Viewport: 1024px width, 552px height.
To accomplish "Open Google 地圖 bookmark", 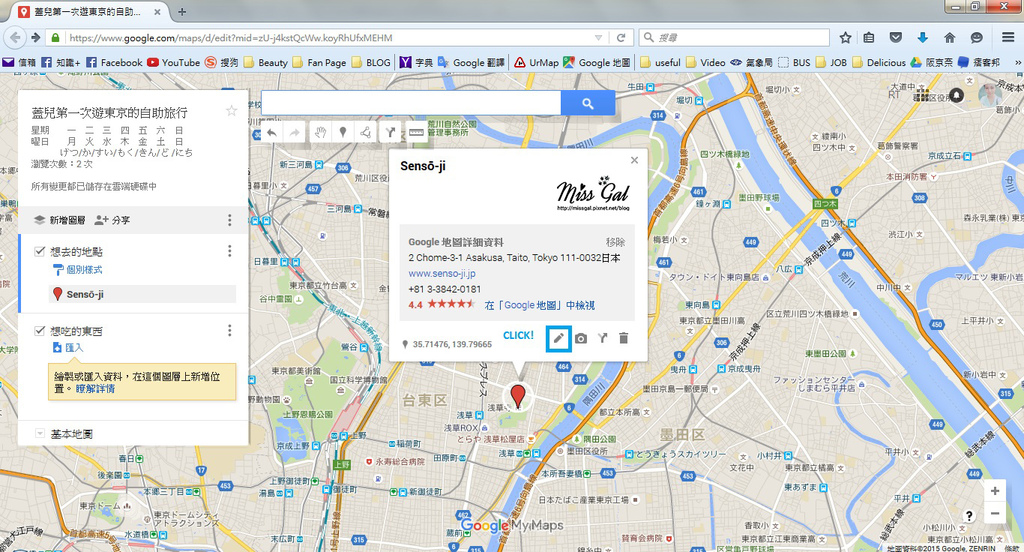I will (x=597, y=63).
